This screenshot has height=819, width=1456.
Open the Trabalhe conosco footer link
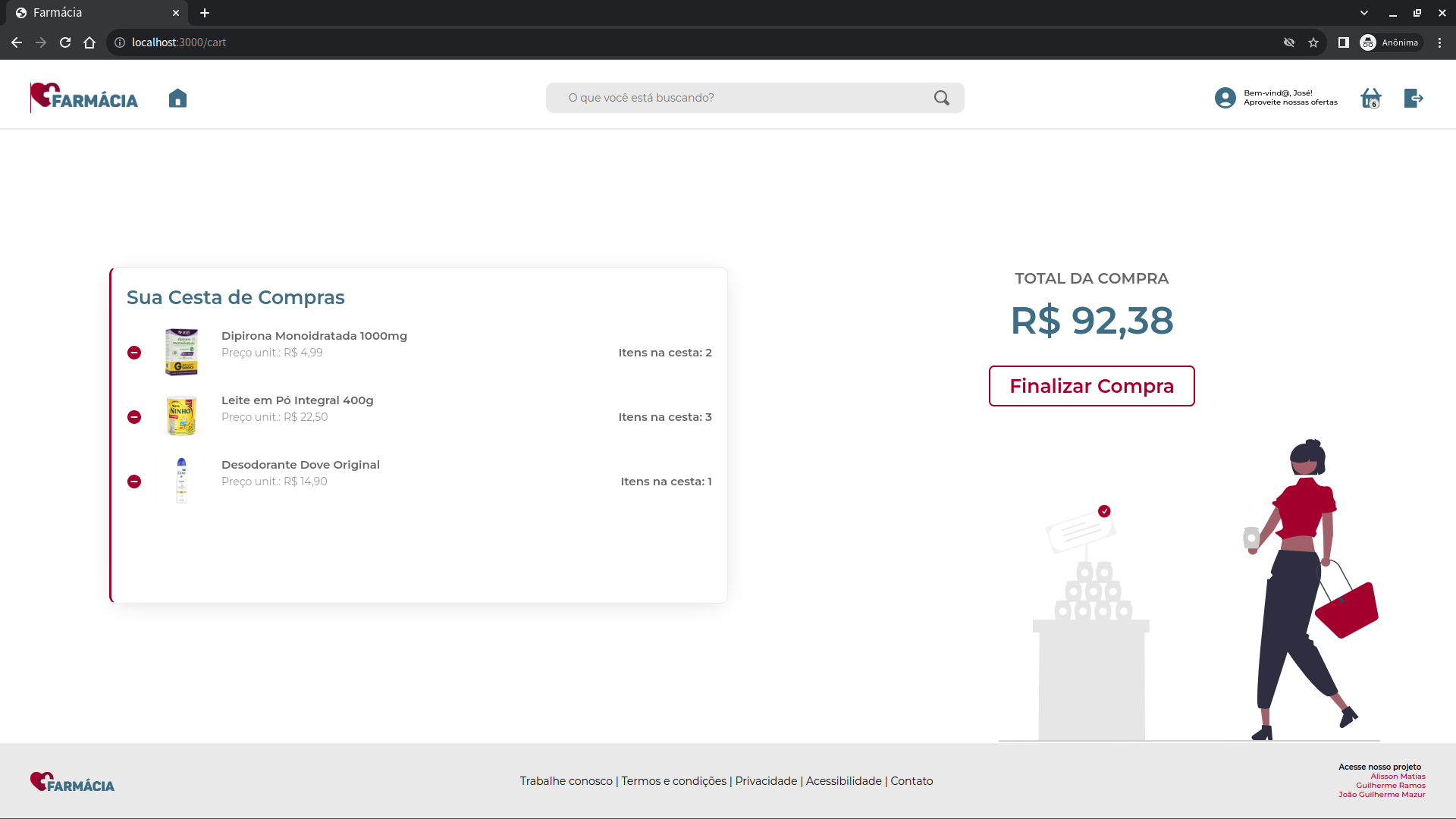566,781
